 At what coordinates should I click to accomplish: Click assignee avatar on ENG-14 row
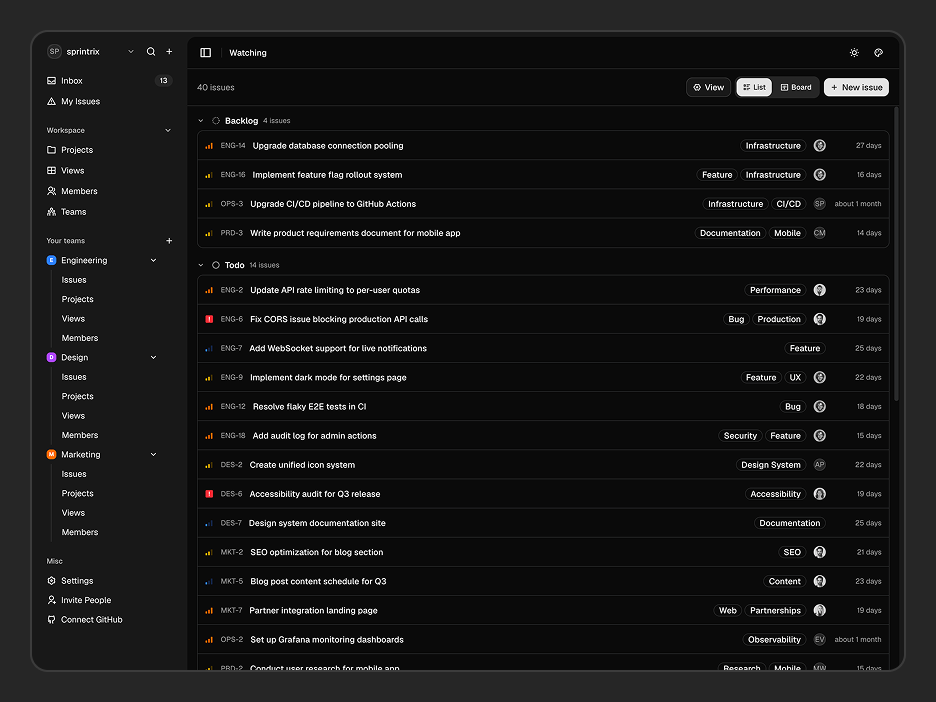[x=820, y=146]
